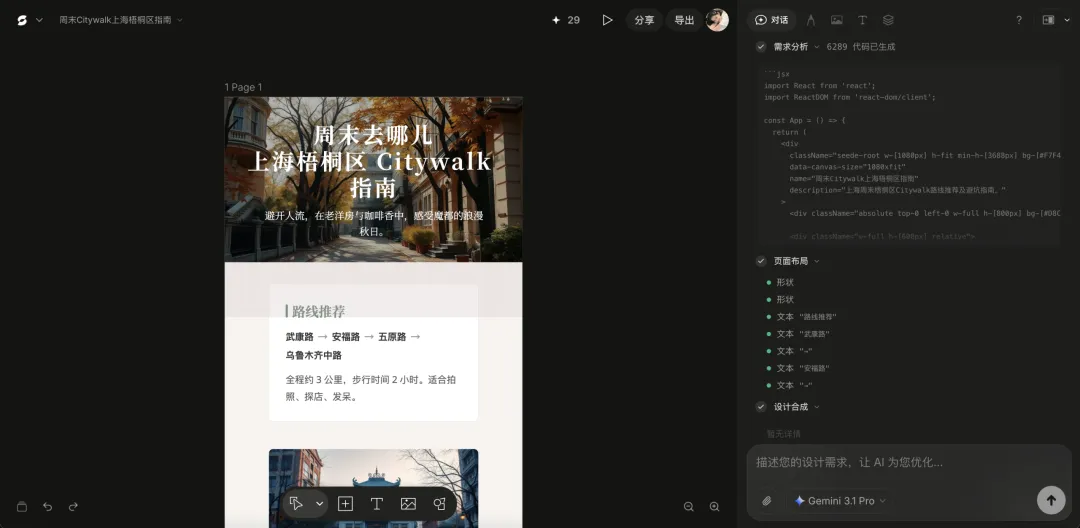Toggle the 页面布局 check circle
The width and height of the screenshot is (1080, 528).
point(761,261)
